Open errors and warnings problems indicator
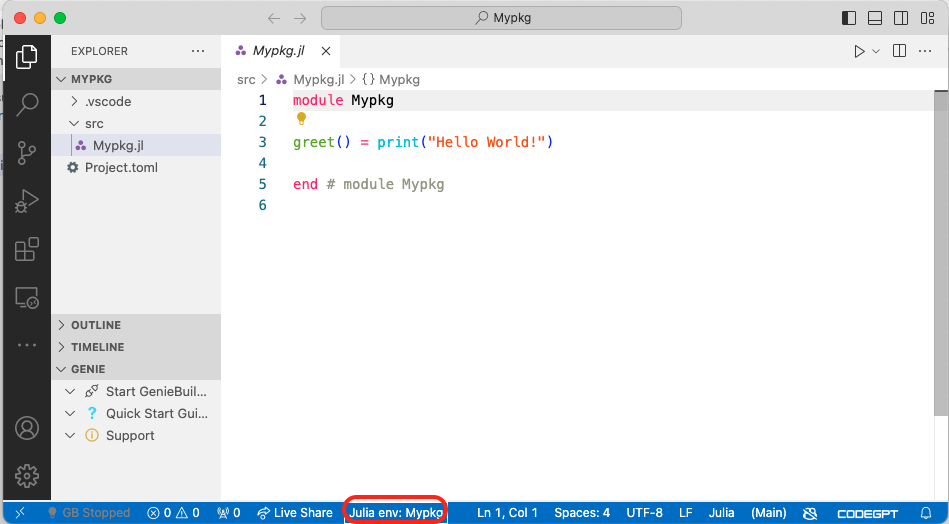 click(174, 513)
